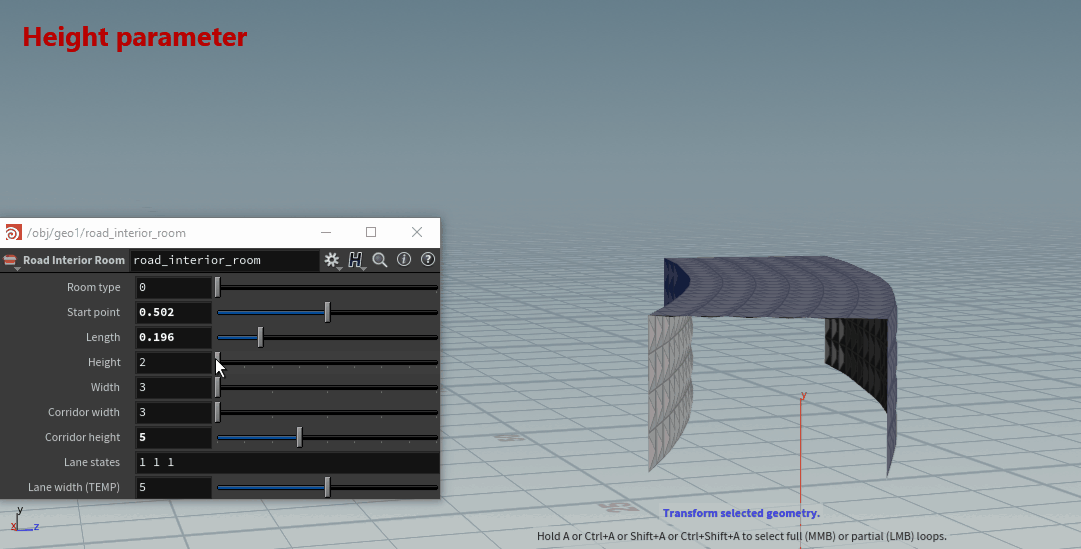This screenshot has width=1081, height=549.
Task: Click the Corridor width label
Action: point(84,412)
